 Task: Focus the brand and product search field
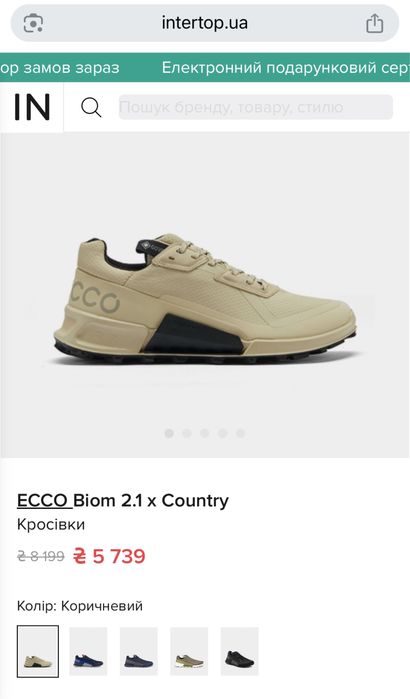coord(255,107)
